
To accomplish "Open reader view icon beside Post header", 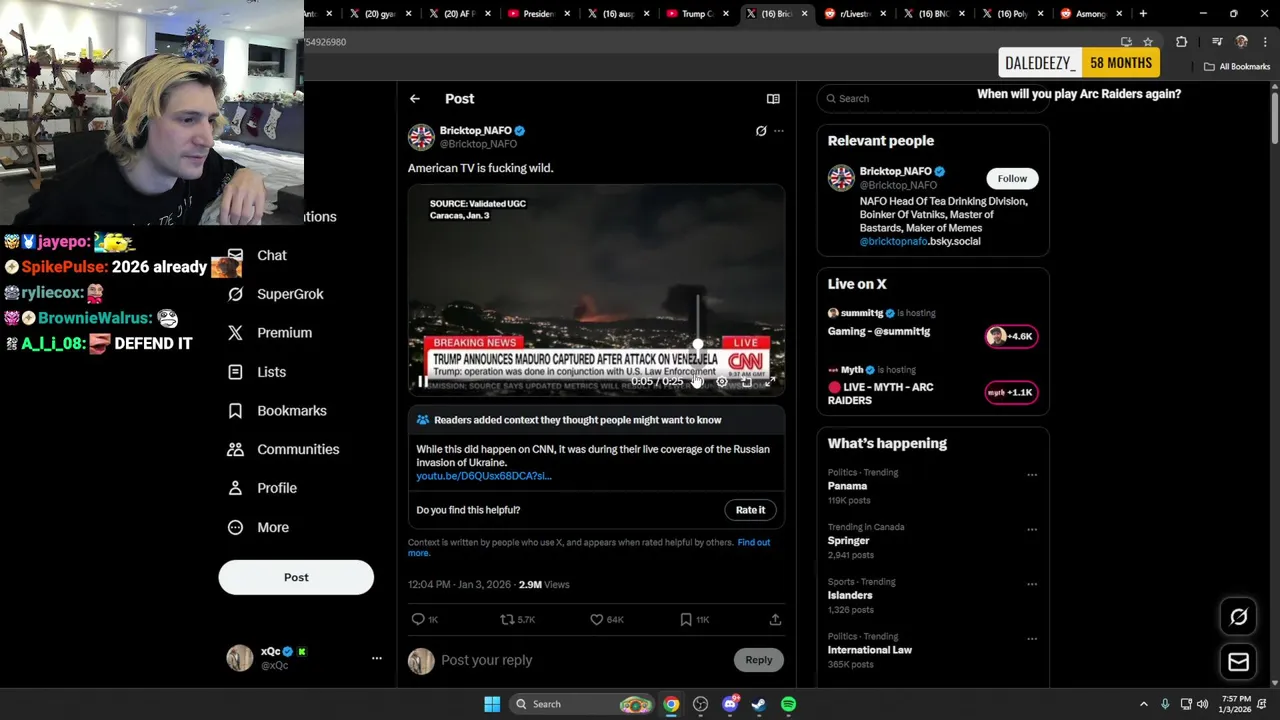I will coord(773,99).
